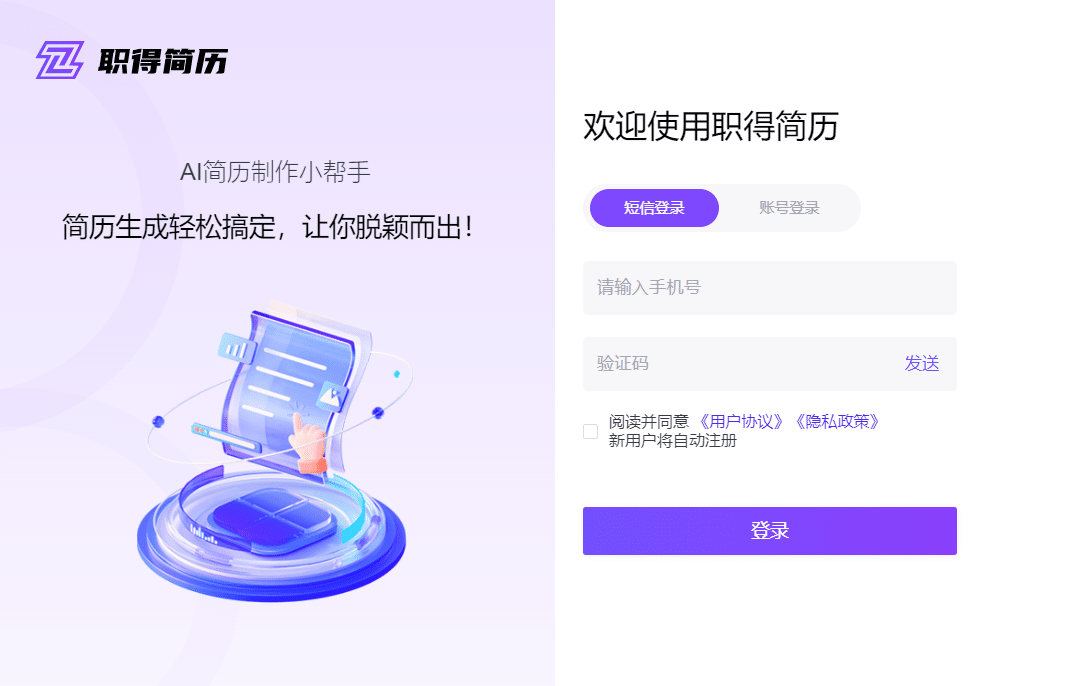Click 发送 to send verification code
Image resolution: width=1084 pixels, height=686 pixels.
[922, 364]
